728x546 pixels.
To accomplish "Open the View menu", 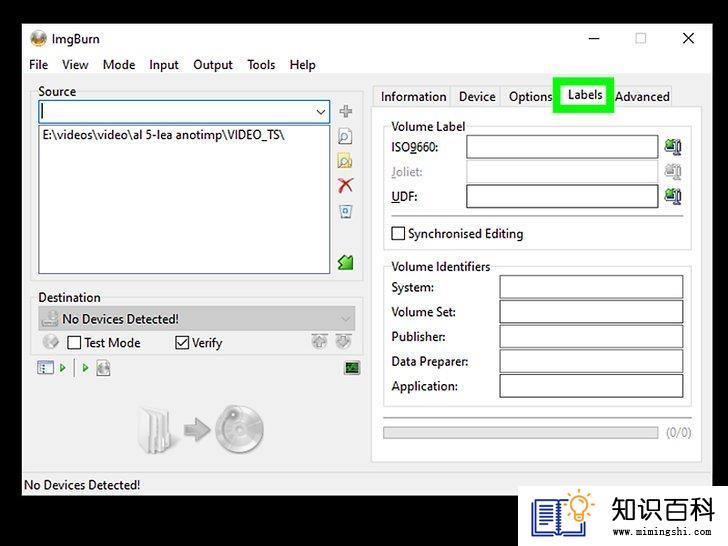I will (75, 65).
